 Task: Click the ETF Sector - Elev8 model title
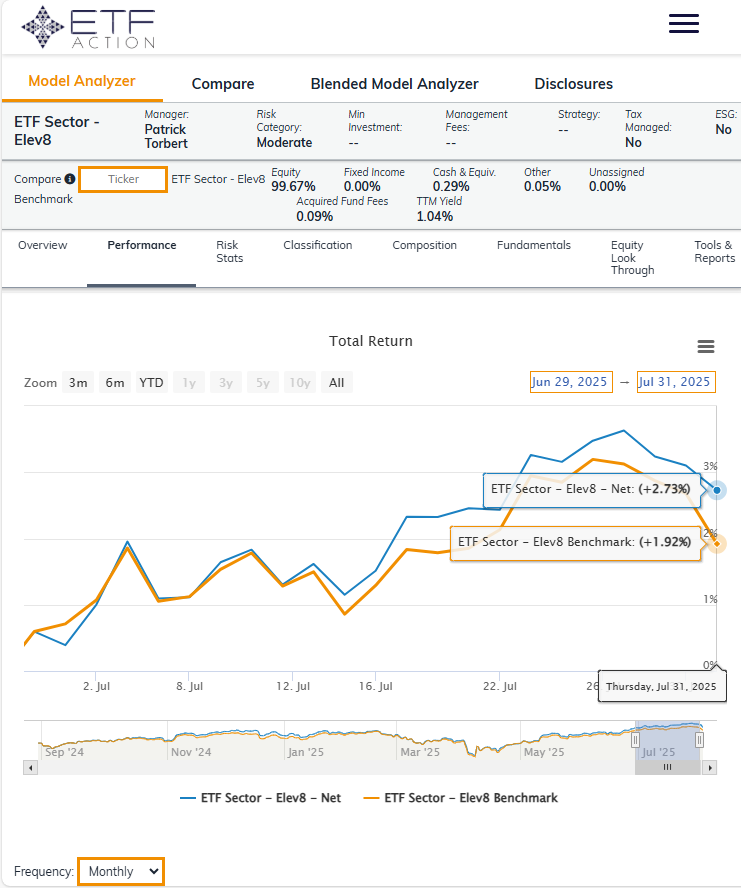click(x=57, y=131)
